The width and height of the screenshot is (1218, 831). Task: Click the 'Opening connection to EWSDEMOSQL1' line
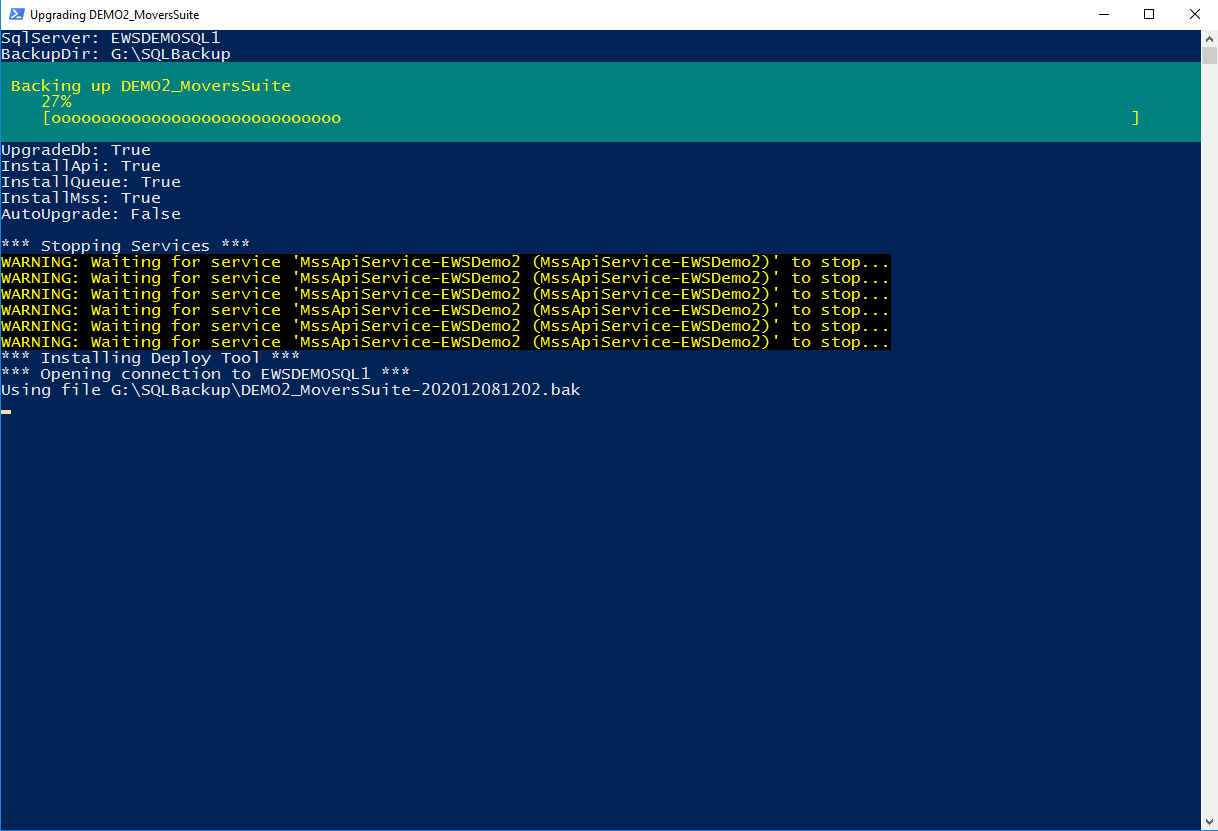[205, 374]
